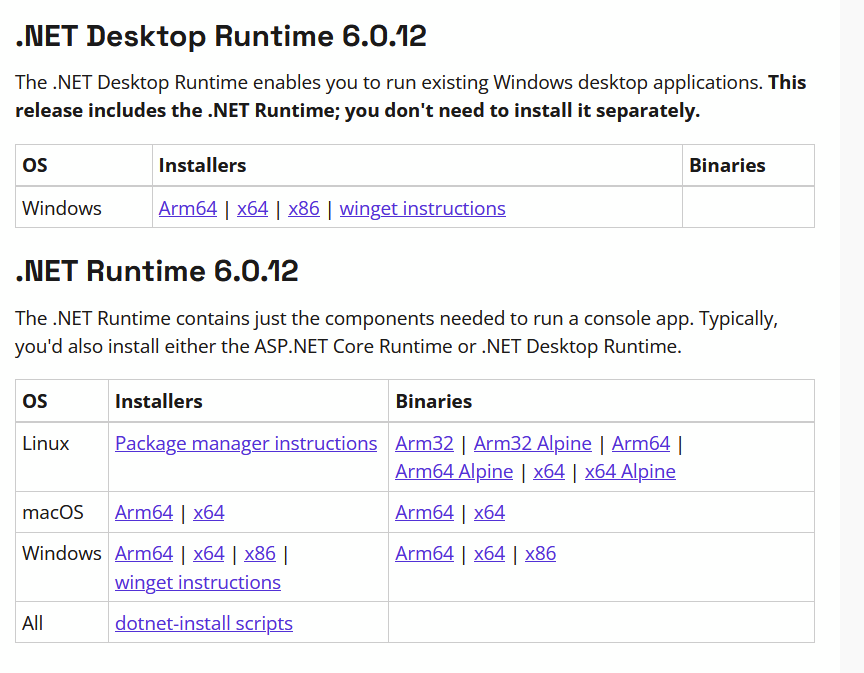Download the x86 Desktop Runtime installer
This screenshot has width=864, height=673.
point(304,208)
